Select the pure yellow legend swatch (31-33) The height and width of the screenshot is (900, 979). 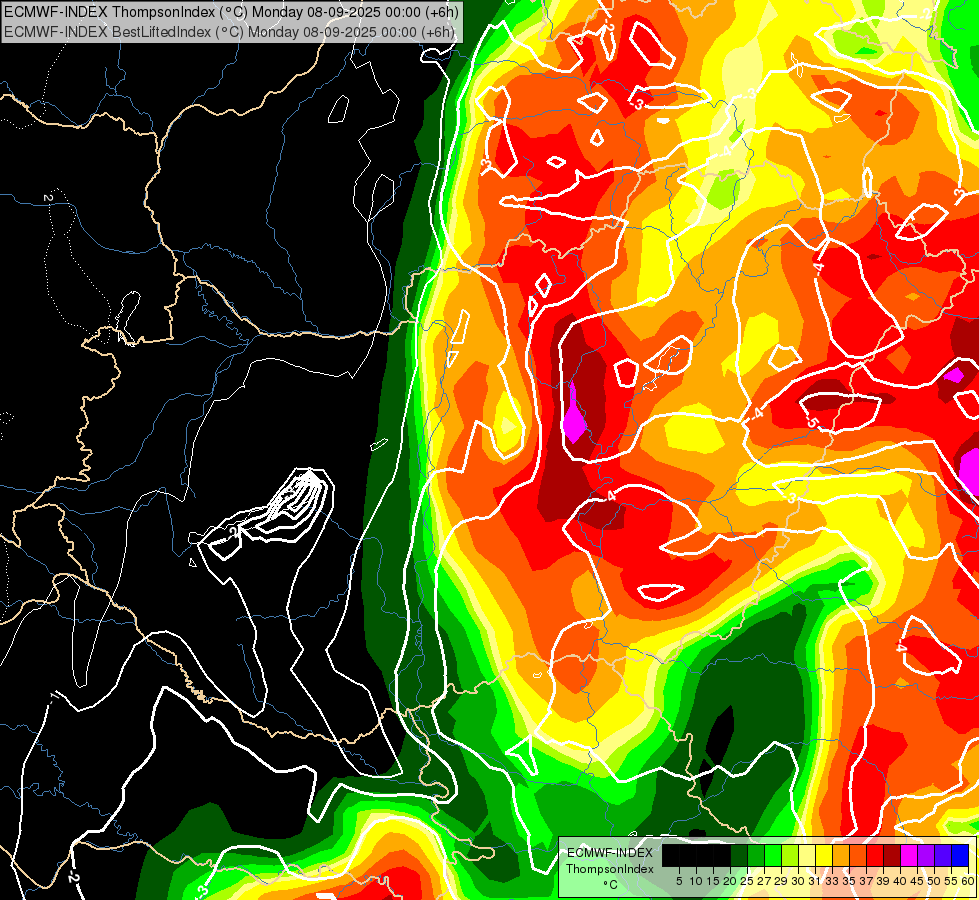click(x=824, y=856)
